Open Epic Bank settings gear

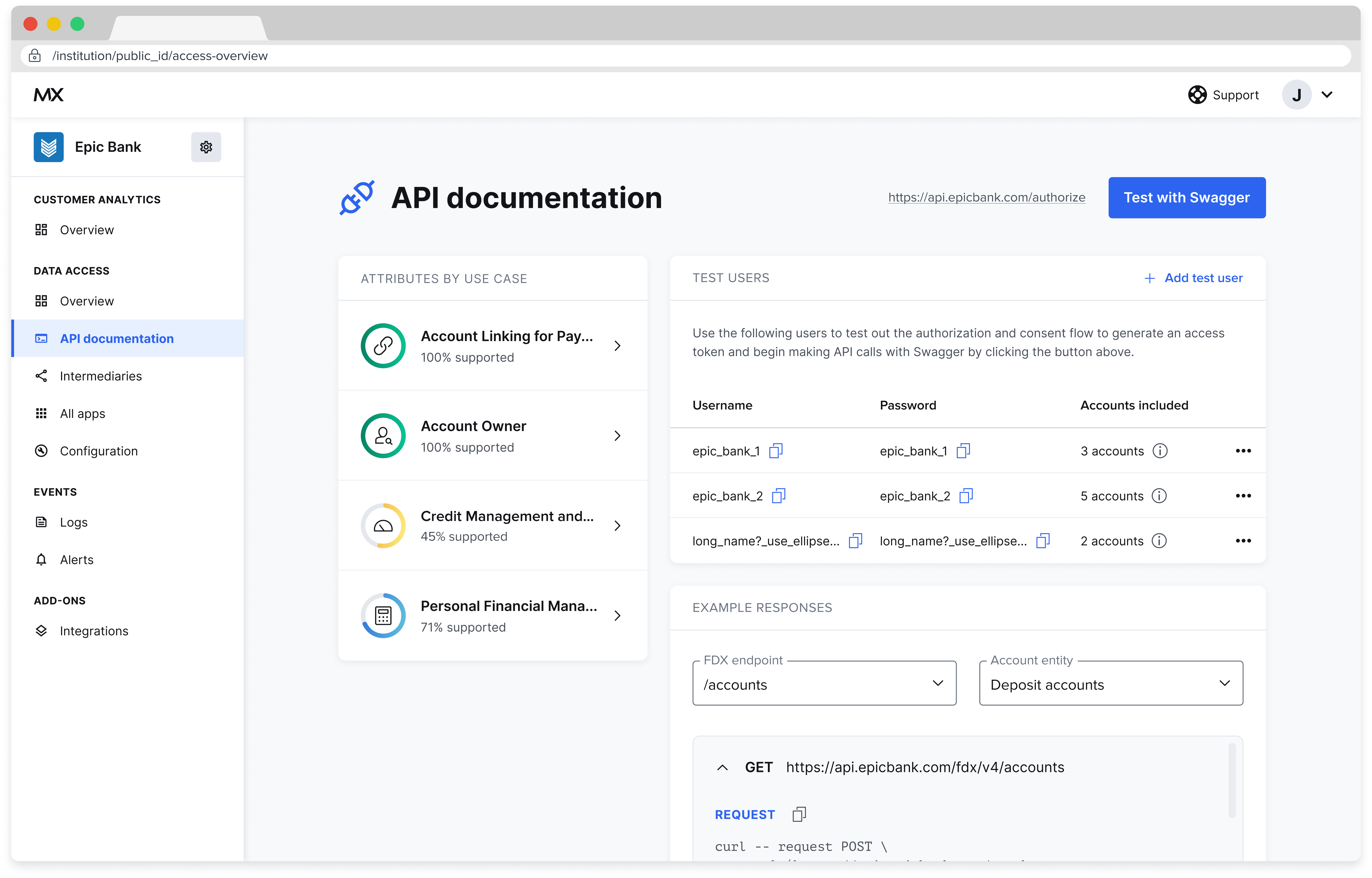206,147
